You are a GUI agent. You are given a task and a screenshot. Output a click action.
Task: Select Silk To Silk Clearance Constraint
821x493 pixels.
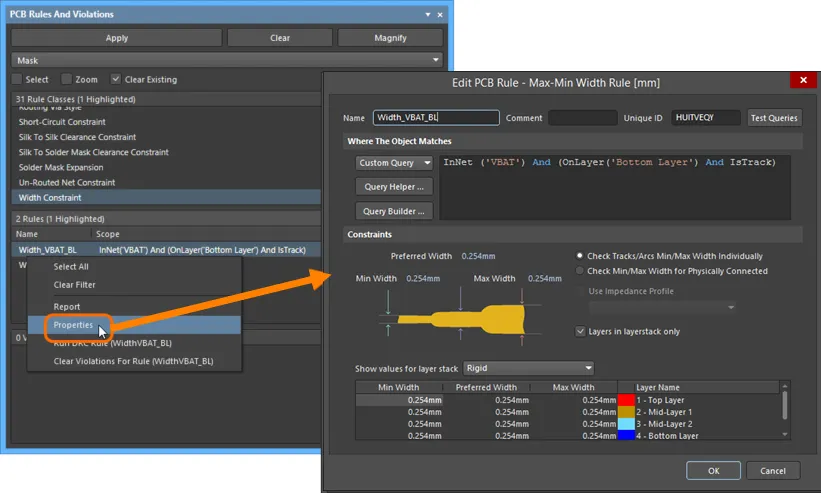click(77, 137)
